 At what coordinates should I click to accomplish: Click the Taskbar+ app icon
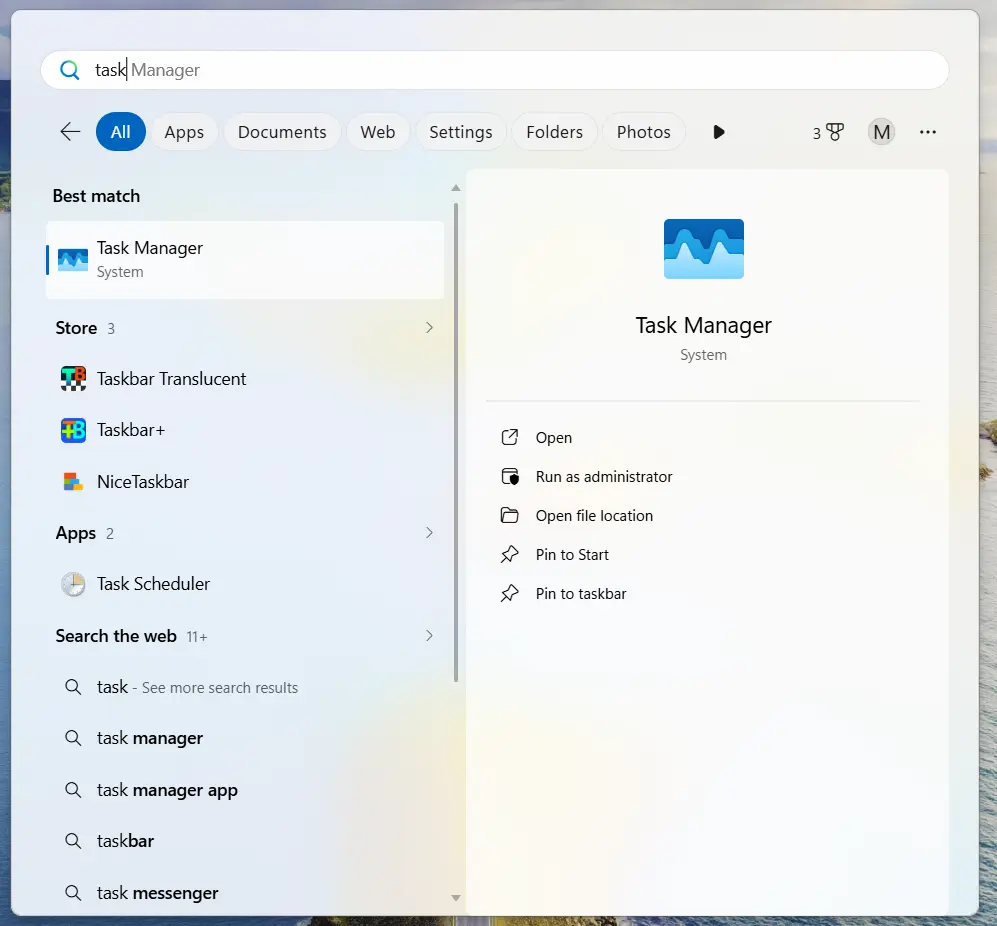click(73, 430)
